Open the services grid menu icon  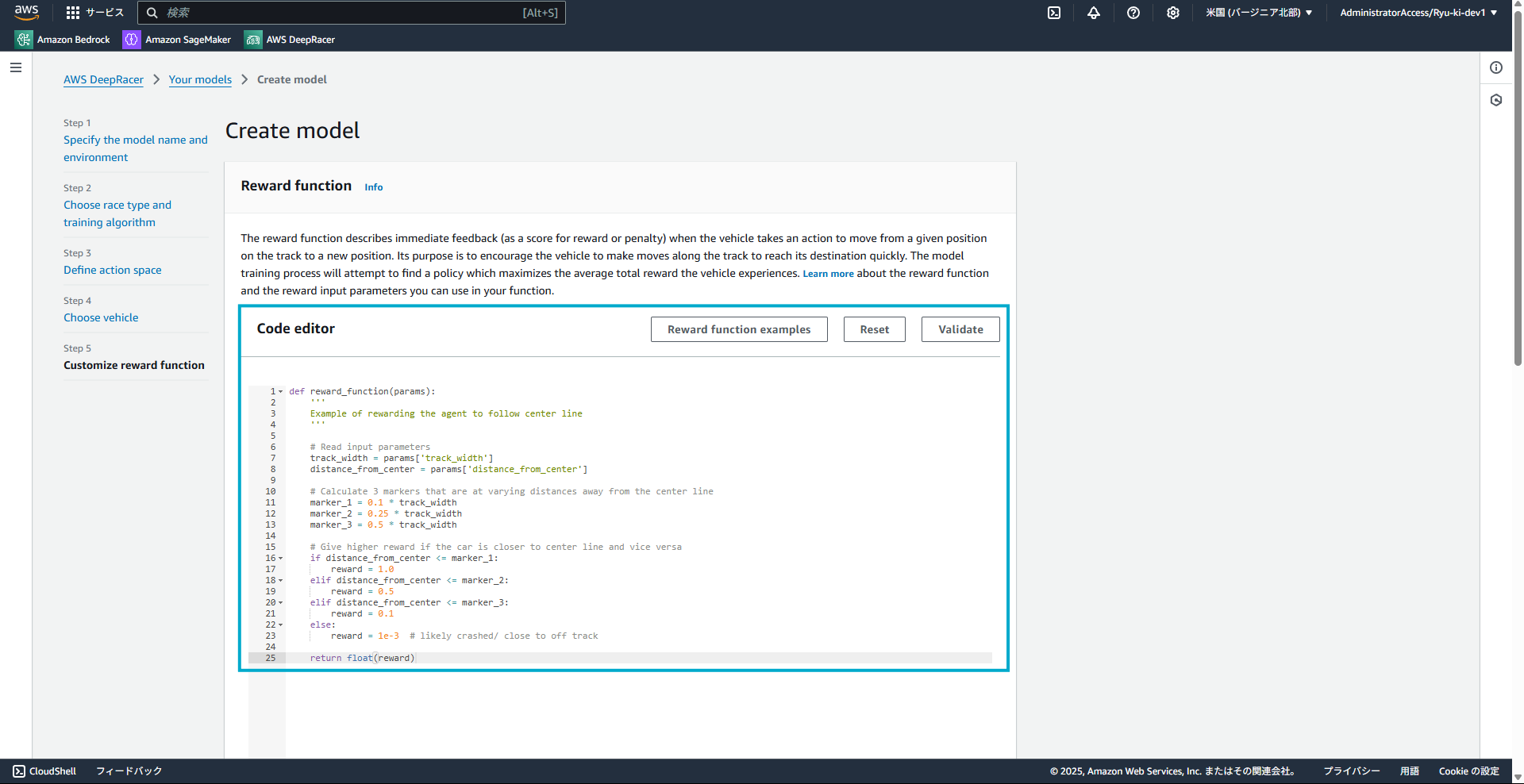point(73,13)
